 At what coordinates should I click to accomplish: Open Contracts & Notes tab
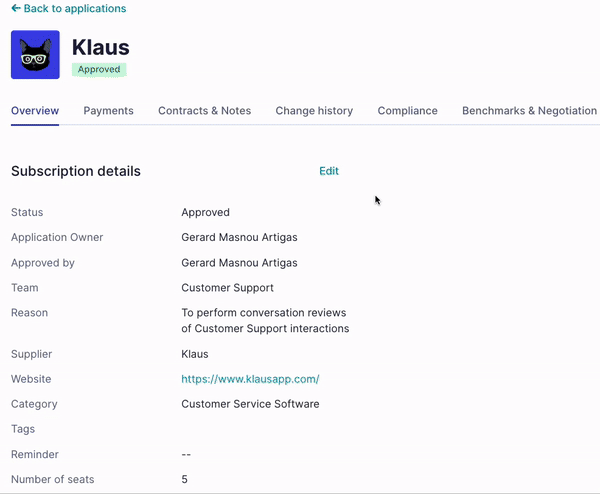(205, 111)
